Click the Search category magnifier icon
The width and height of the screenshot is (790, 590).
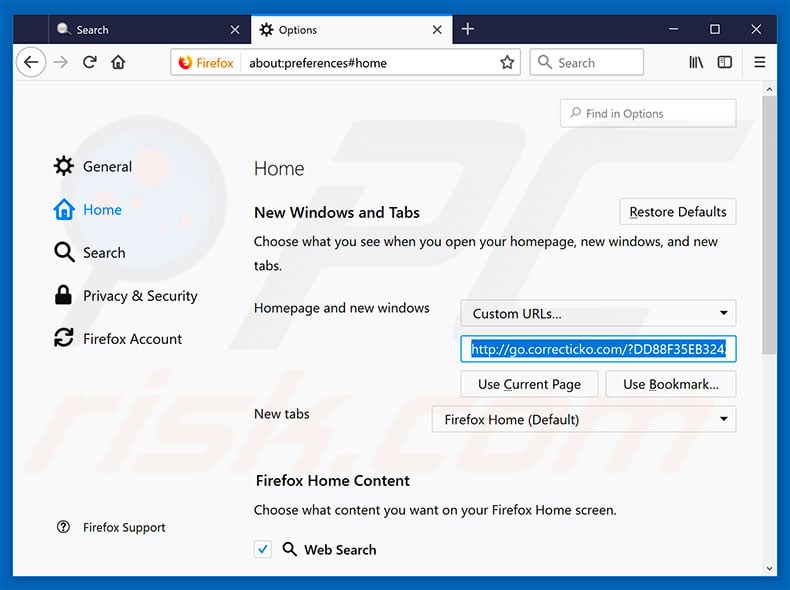[64, 252]
